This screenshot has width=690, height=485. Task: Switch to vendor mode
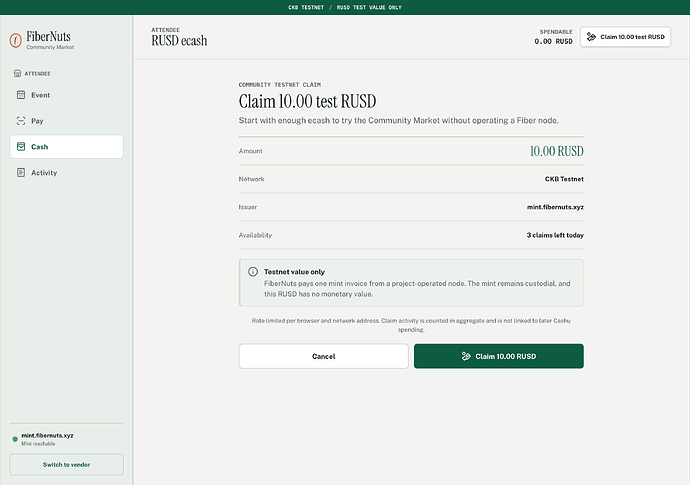[x=66, y=464]
